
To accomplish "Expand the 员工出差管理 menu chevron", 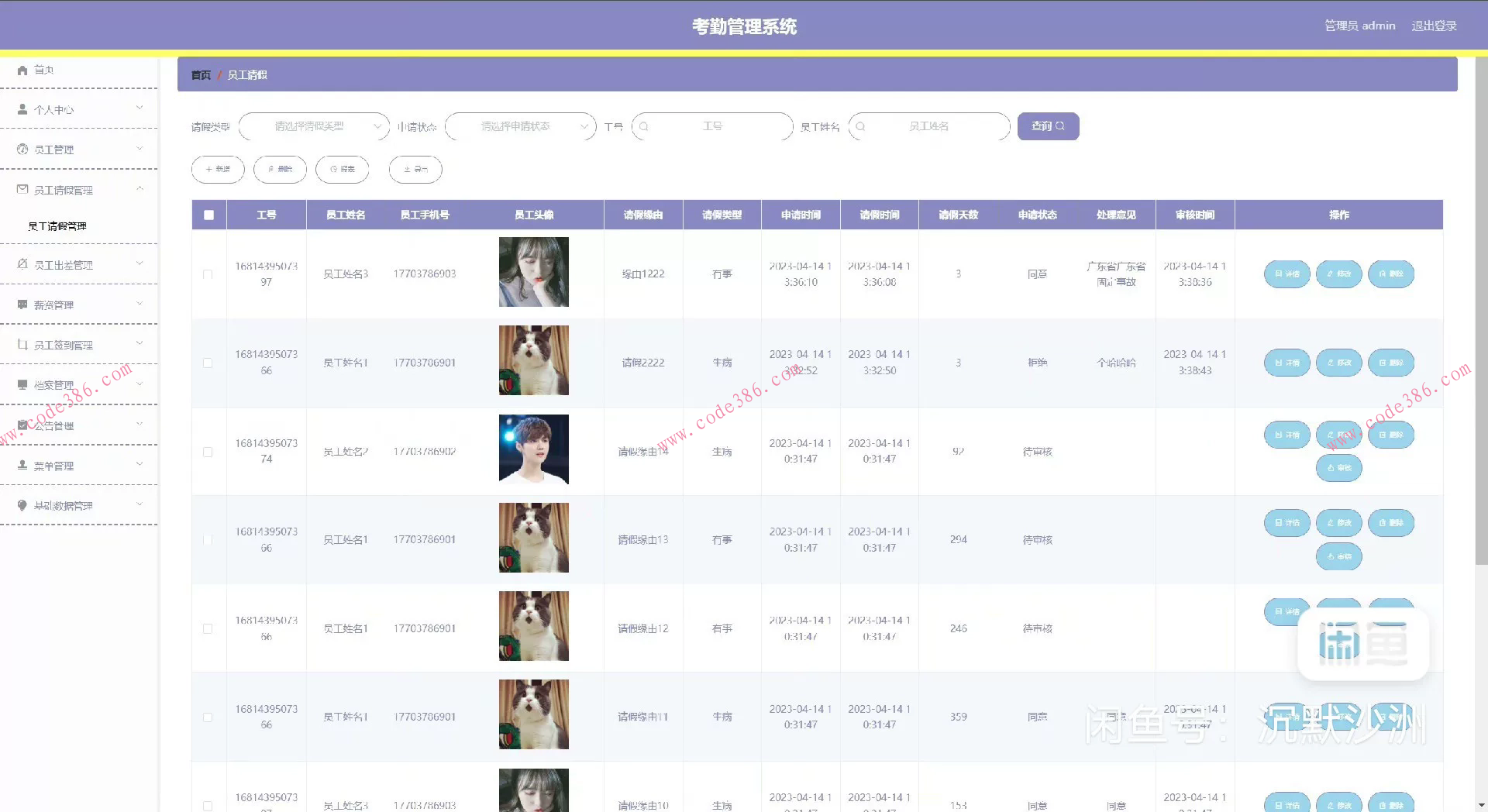I will (x=139, y=263).
